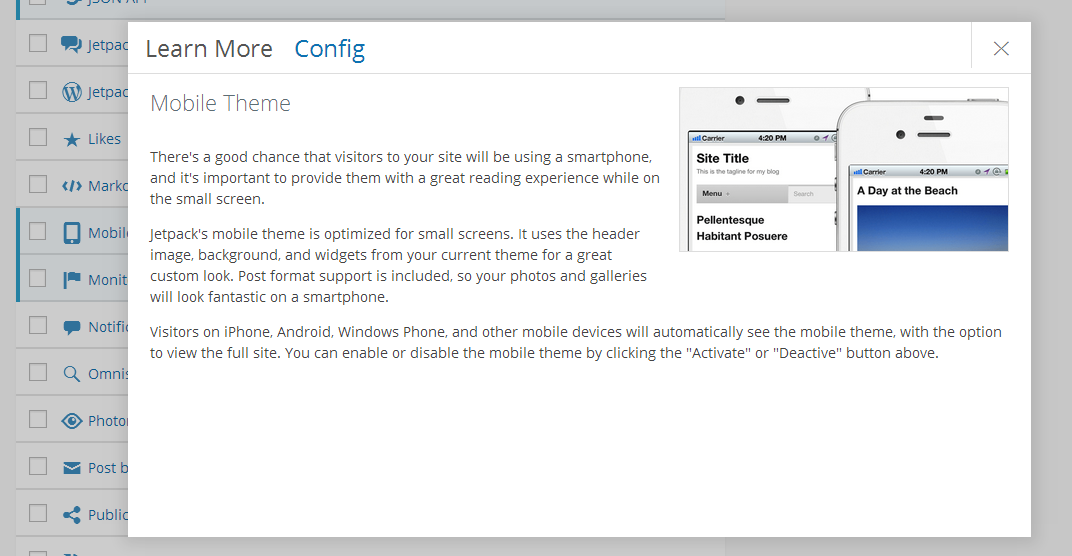Click the mobile theme preview screenshot
The width and height of the screenshot is (1072, 556).
coord(843,169)
